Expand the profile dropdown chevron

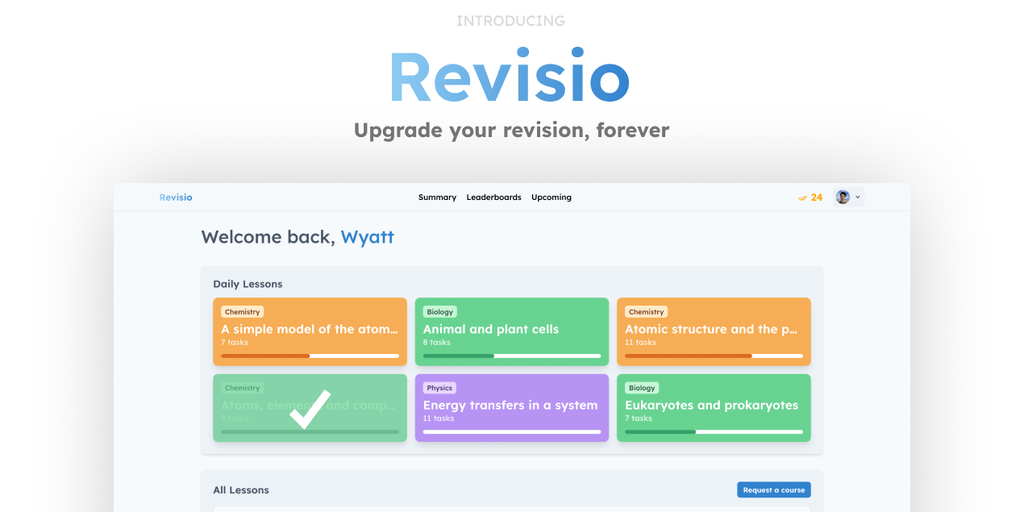click(x=857, y=197)
